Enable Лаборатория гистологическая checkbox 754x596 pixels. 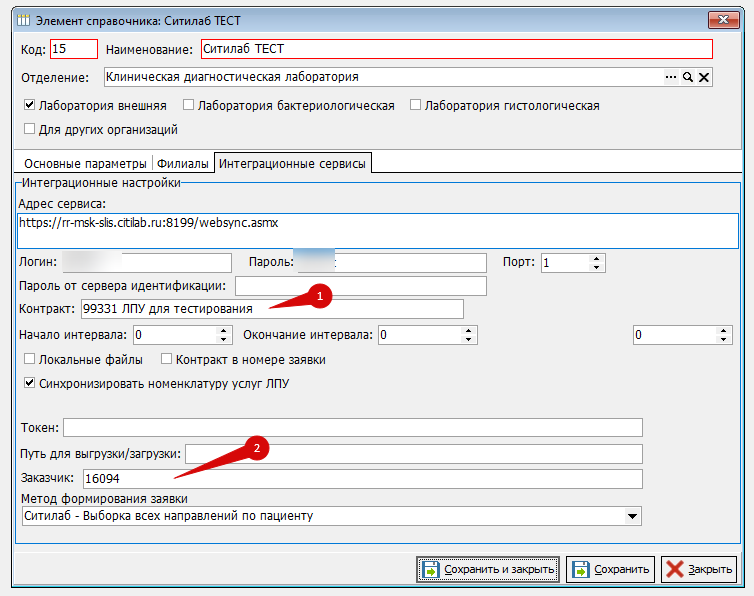click(416, 105)
